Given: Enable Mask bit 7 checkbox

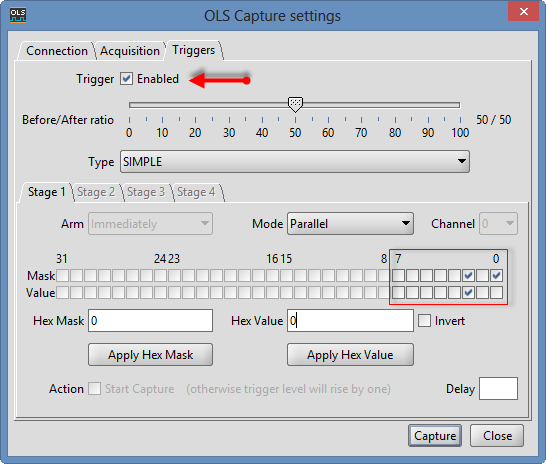Looking at the screenshot, I should pyautogui.click(x=398, y=276).
